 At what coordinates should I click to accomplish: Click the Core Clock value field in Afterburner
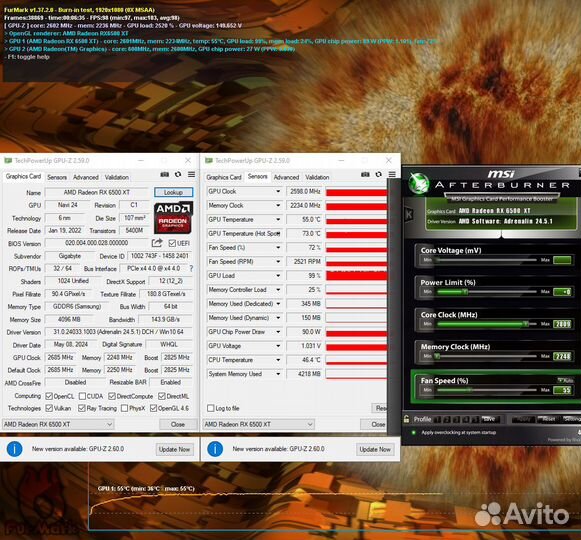point(562,324)
